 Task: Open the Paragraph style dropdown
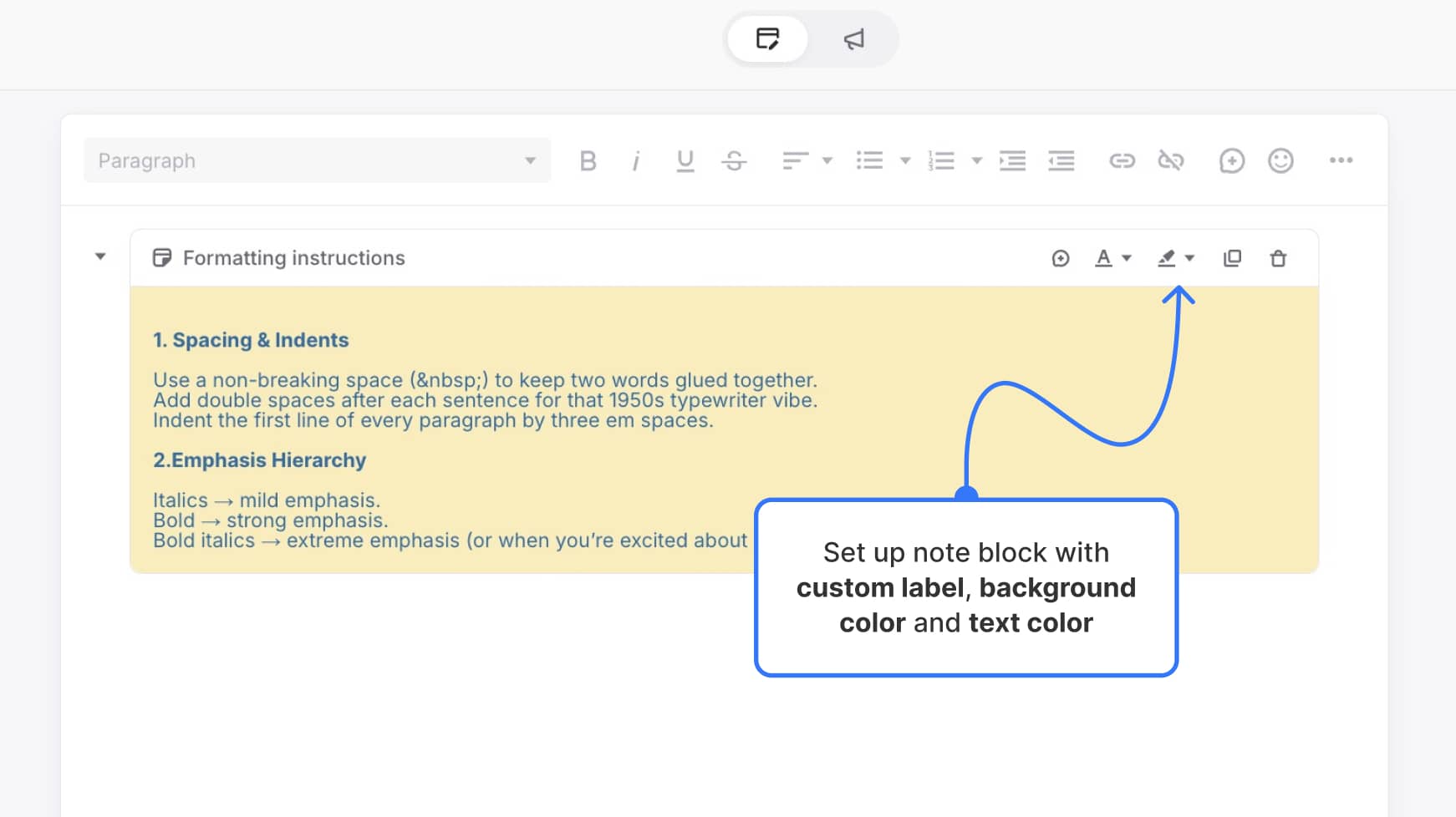(x=317, y=160)
